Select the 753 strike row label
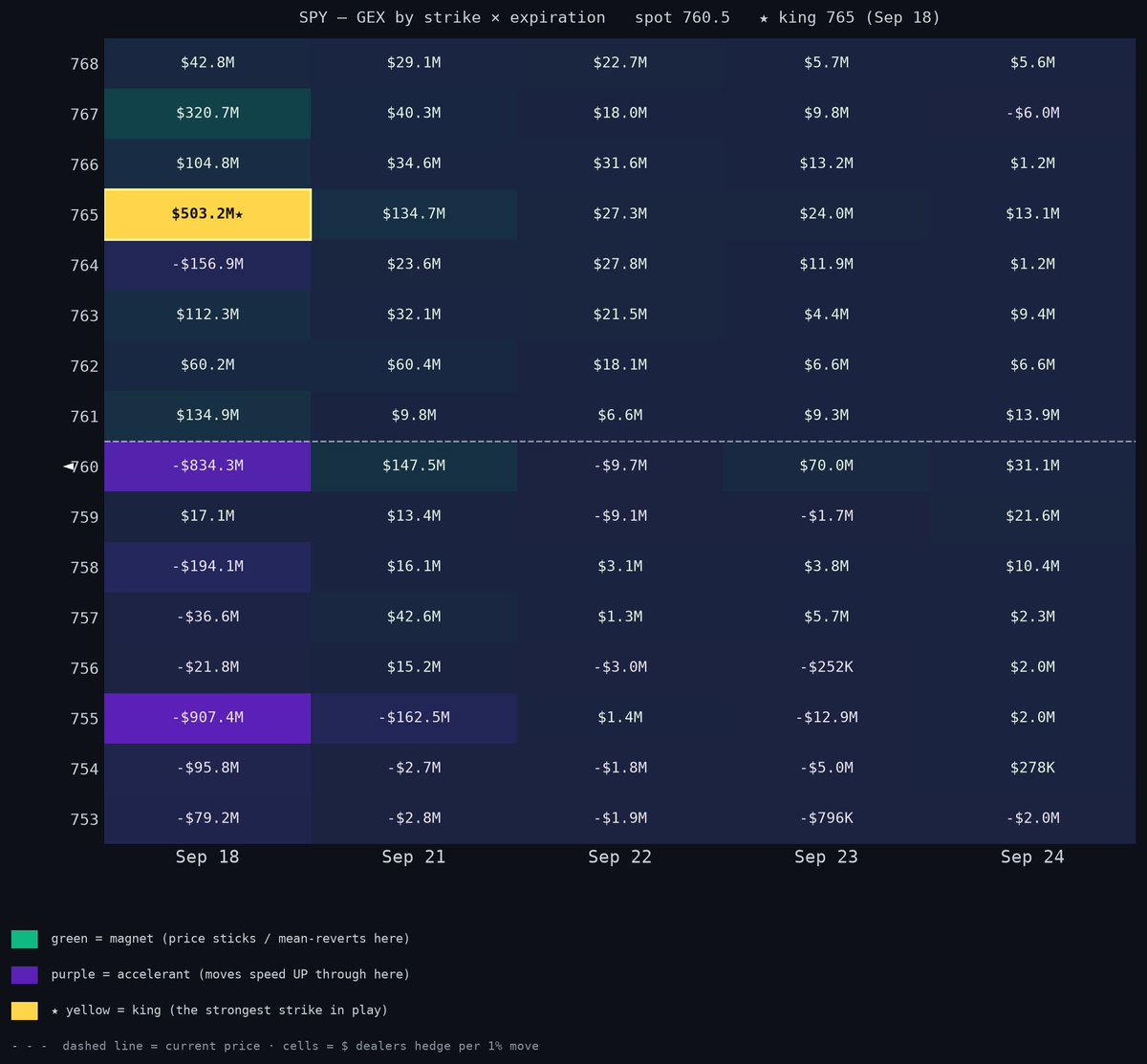1147x1064 pixels. click(84, 820)
